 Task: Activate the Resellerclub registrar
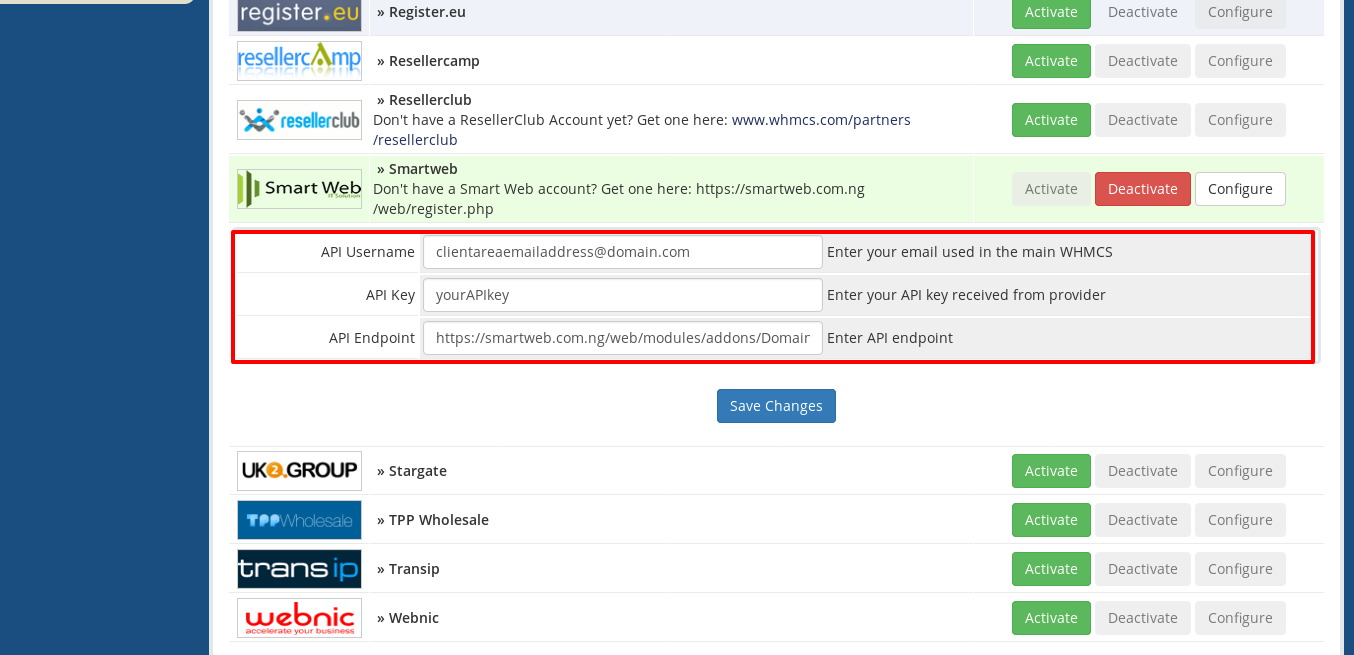tap(1051, 120)
